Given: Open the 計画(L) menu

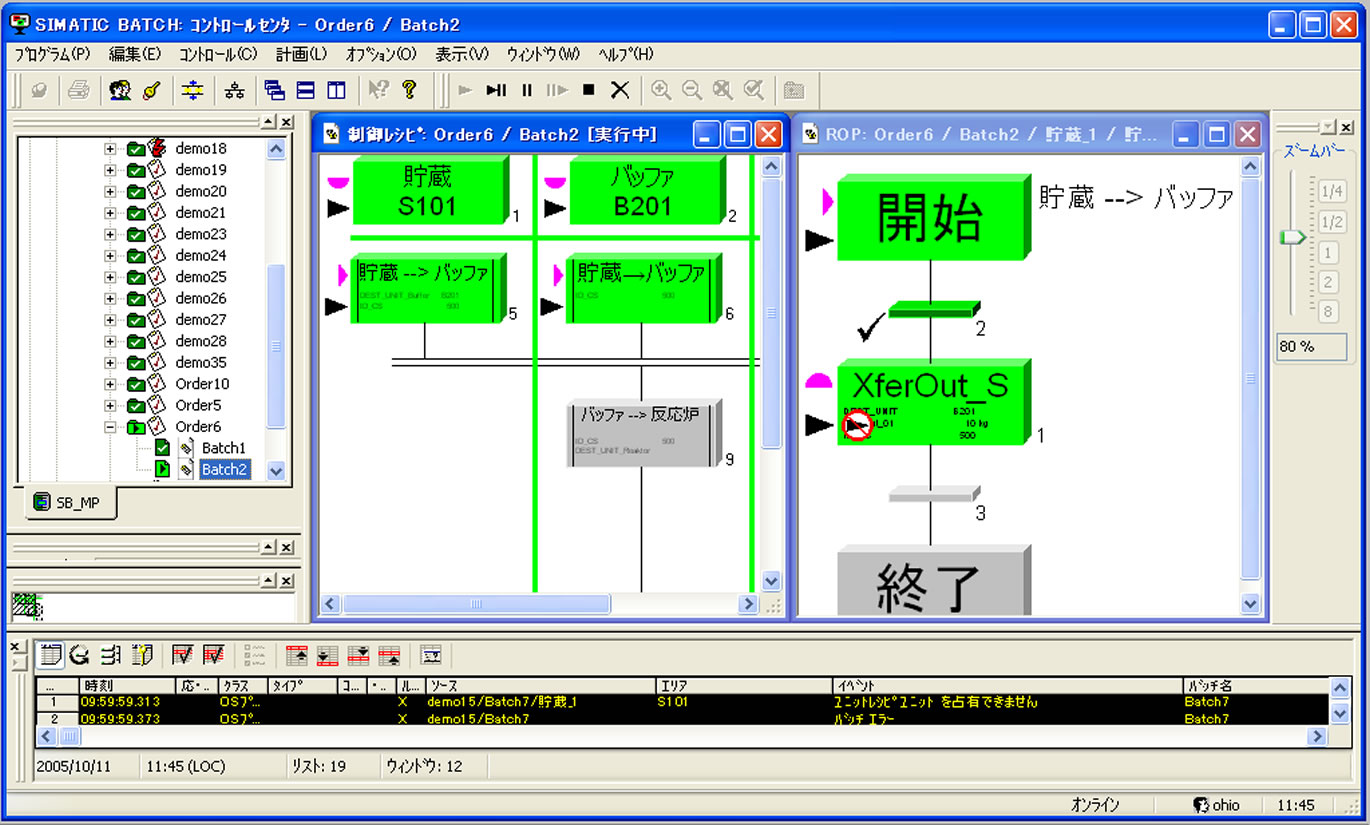Looking at the screenshot, I should (x=301, y=54).
